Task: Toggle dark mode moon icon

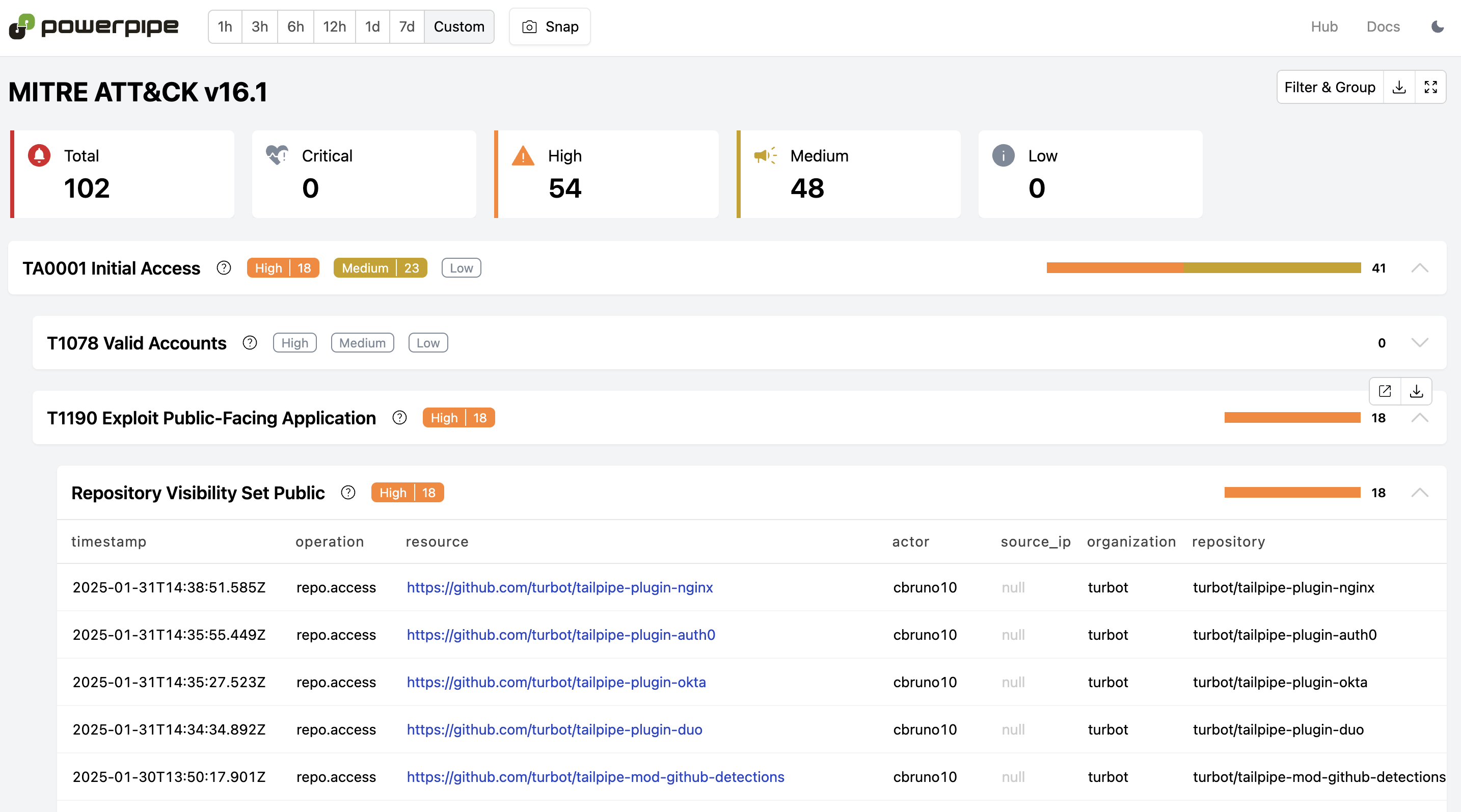Action: pos(1437,26)
